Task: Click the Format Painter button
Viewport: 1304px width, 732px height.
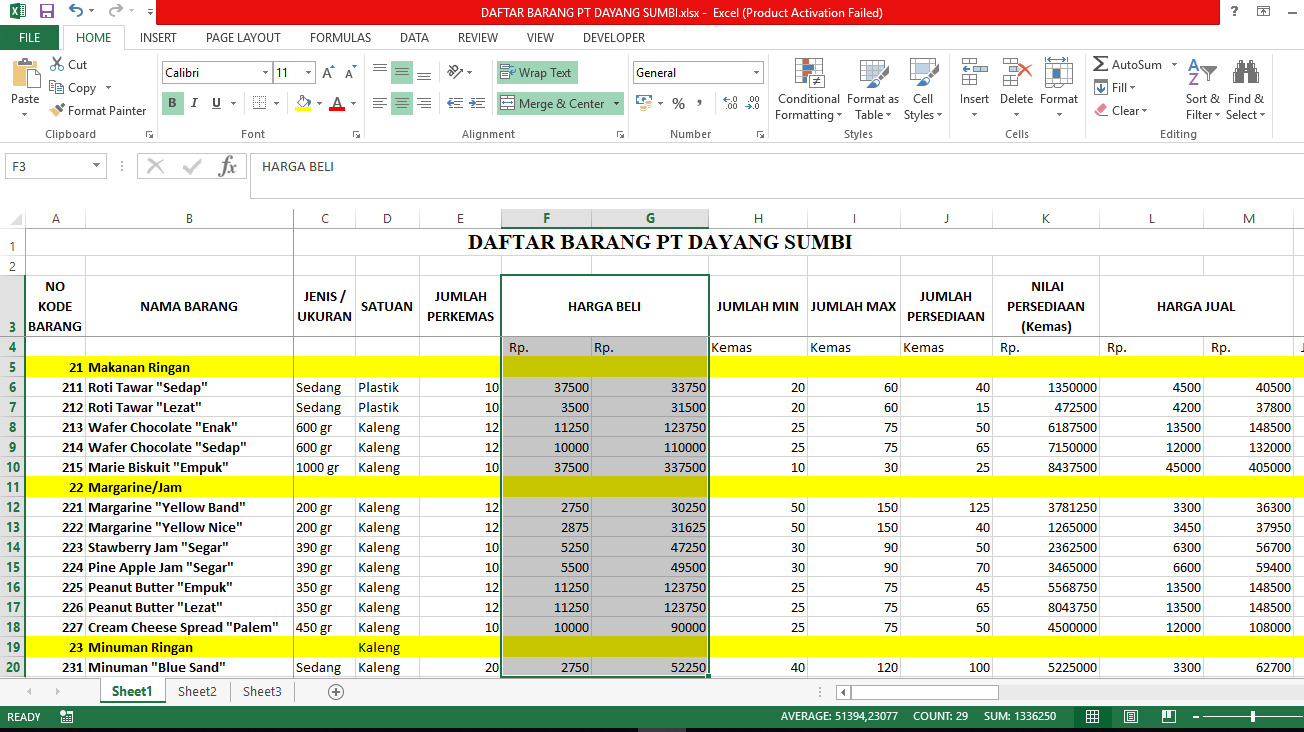Action: 97,110
